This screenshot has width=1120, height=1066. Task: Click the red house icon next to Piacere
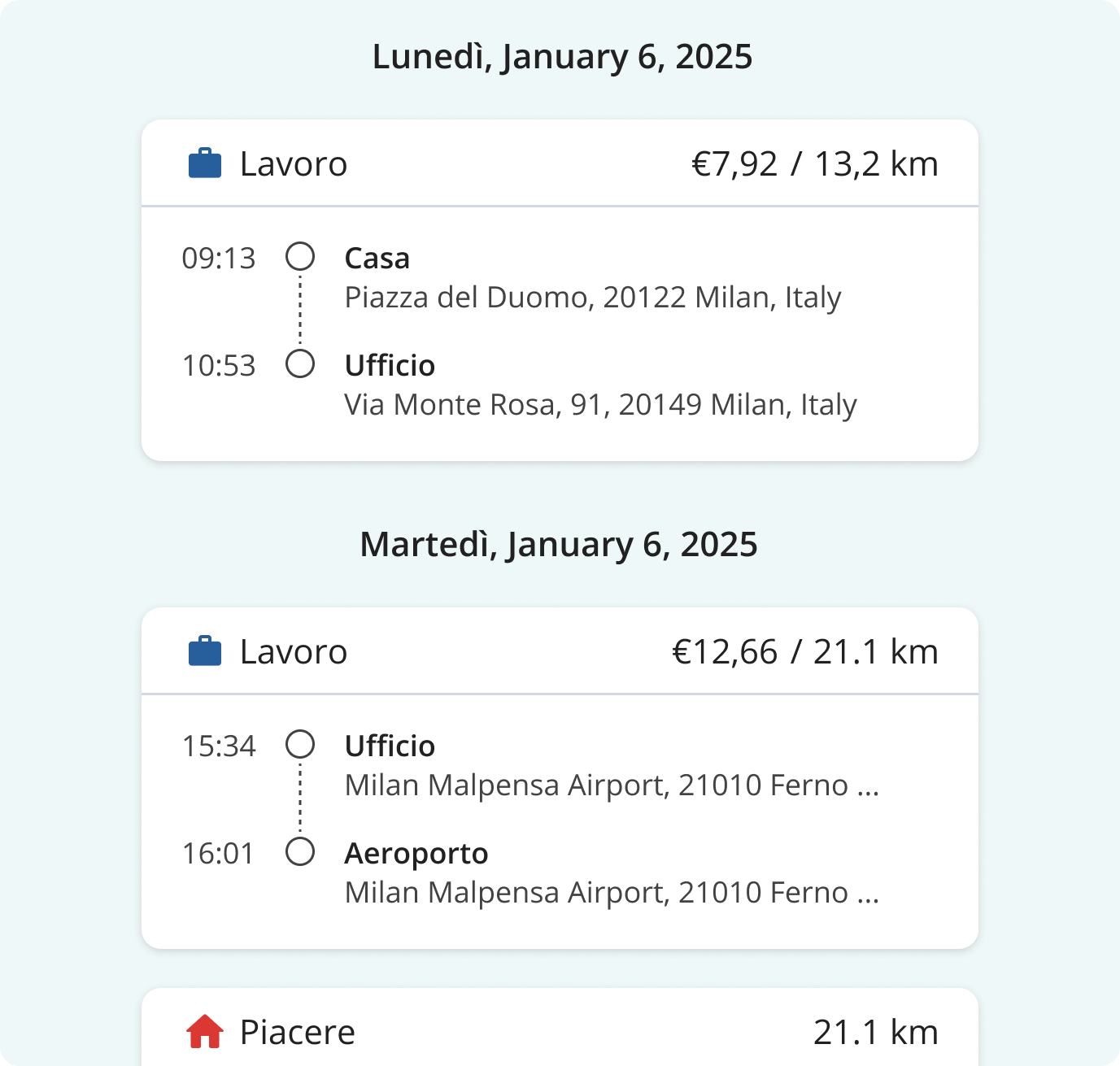205,1031
